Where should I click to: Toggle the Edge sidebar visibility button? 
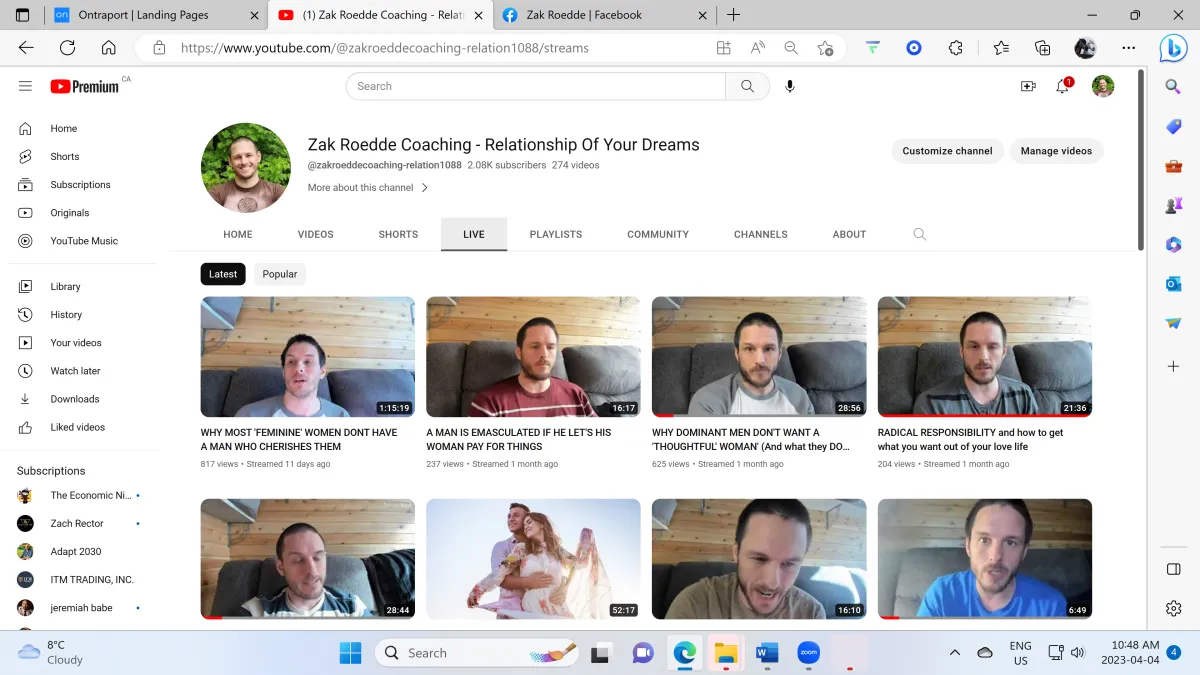click(x=1174, y=569)
